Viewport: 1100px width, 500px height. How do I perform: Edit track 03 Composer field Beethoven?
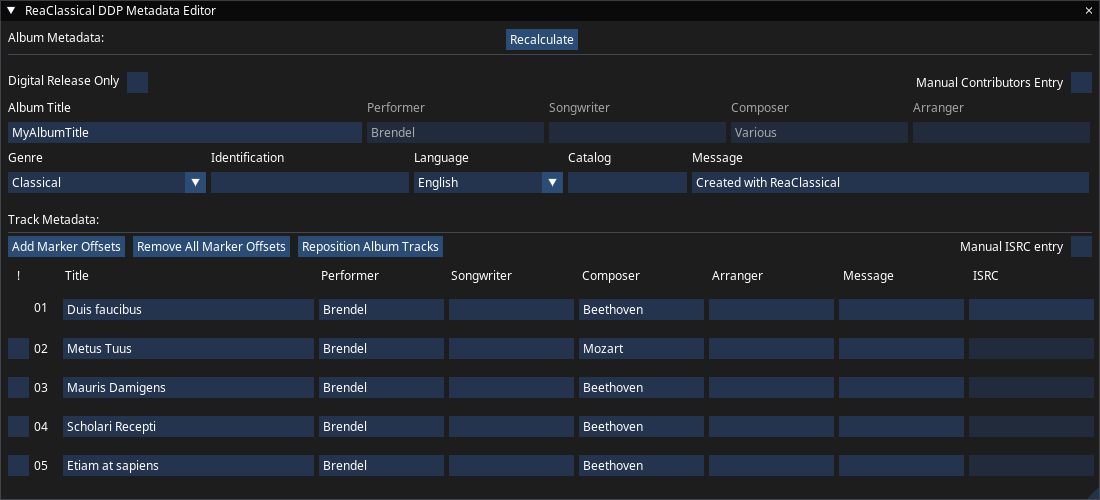641,387
